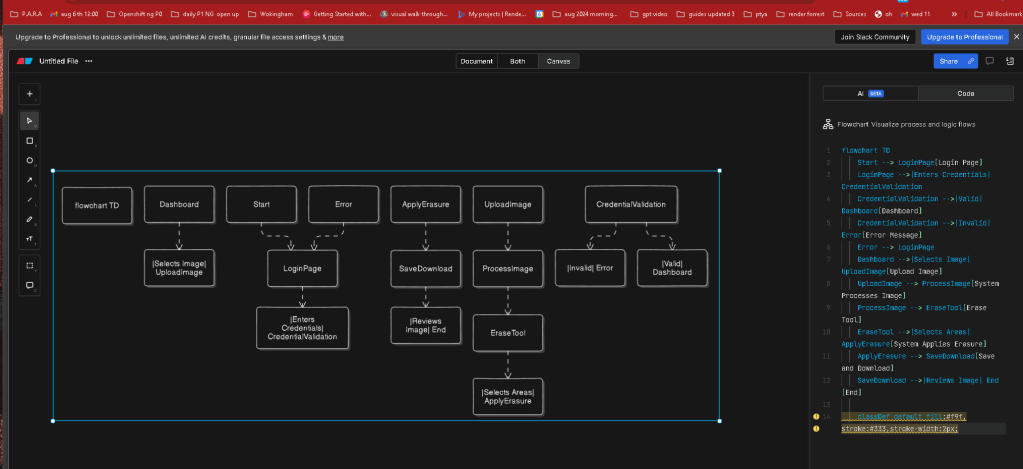Viewport: 1023px width, 469px height.
Task: Click Upgrade to Professional button
Action: pyautogui.click(x=964, y=37)
